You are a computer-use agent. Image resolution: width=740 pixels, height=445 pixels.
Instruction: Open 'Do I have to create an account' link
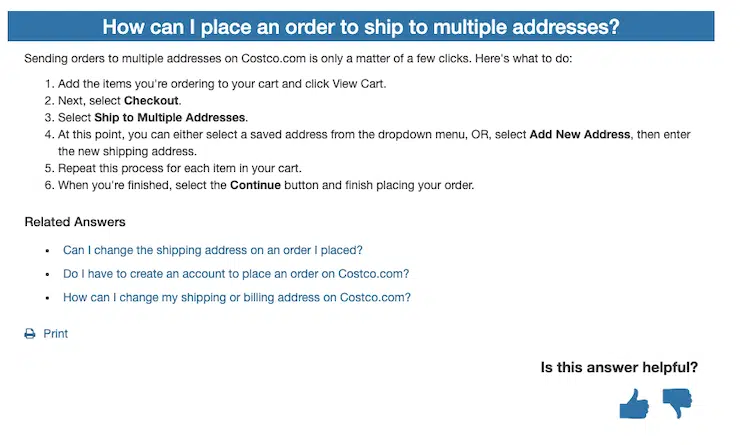pyautogui.click(x=236, y=273)
